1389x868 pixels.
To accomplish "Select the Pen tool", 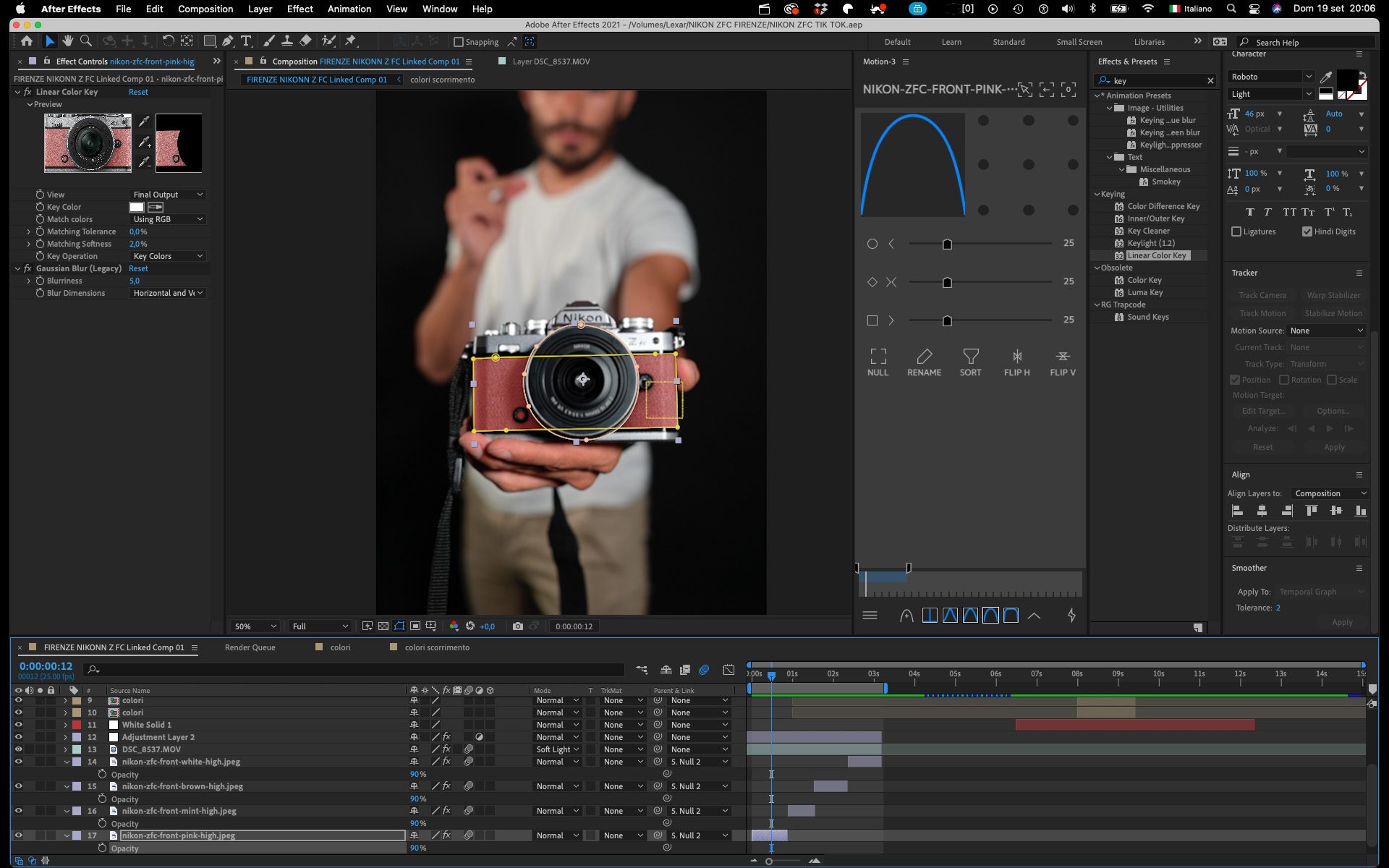I will coord(228,41).
